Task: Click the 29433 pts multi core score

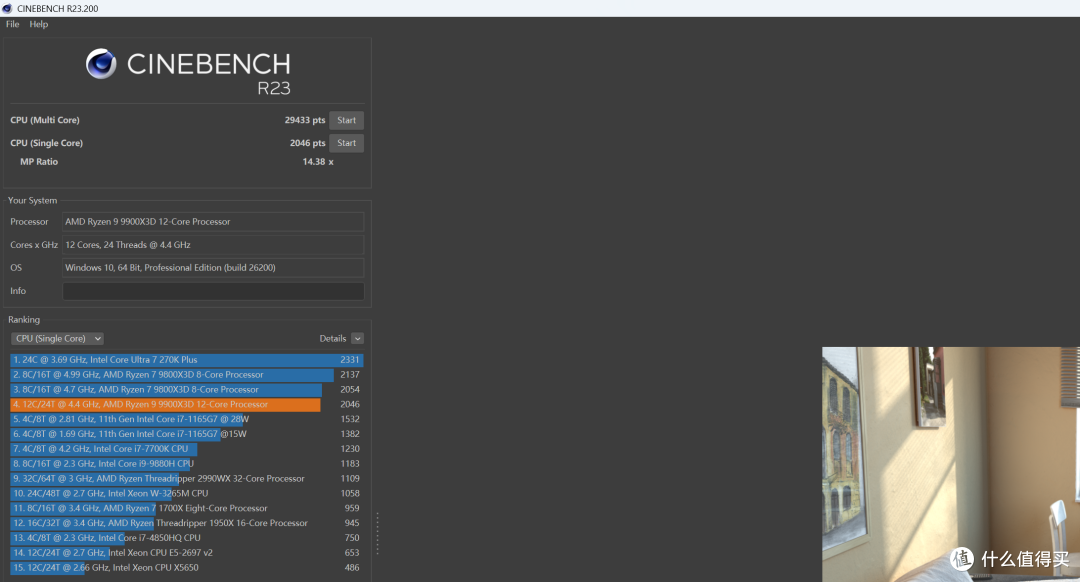Action: coord(304,120)
